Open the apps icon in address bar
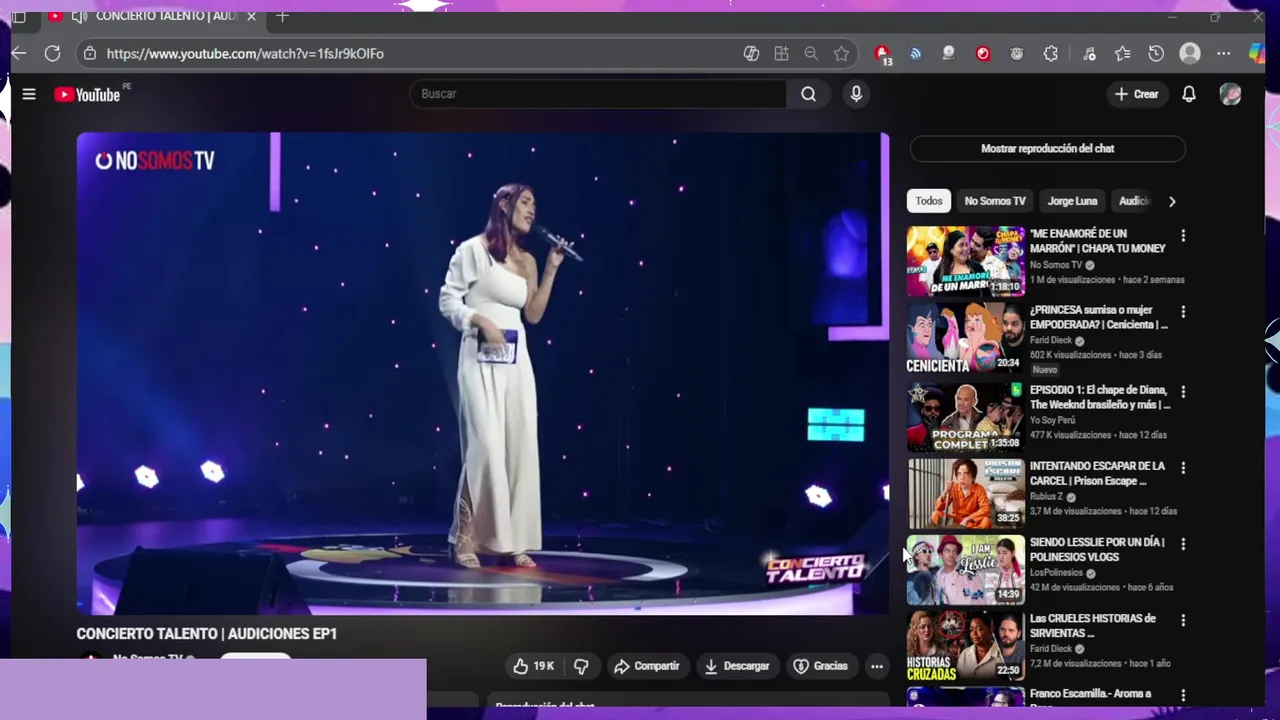This screenshot has height=720, width=1280. point(781,54)
